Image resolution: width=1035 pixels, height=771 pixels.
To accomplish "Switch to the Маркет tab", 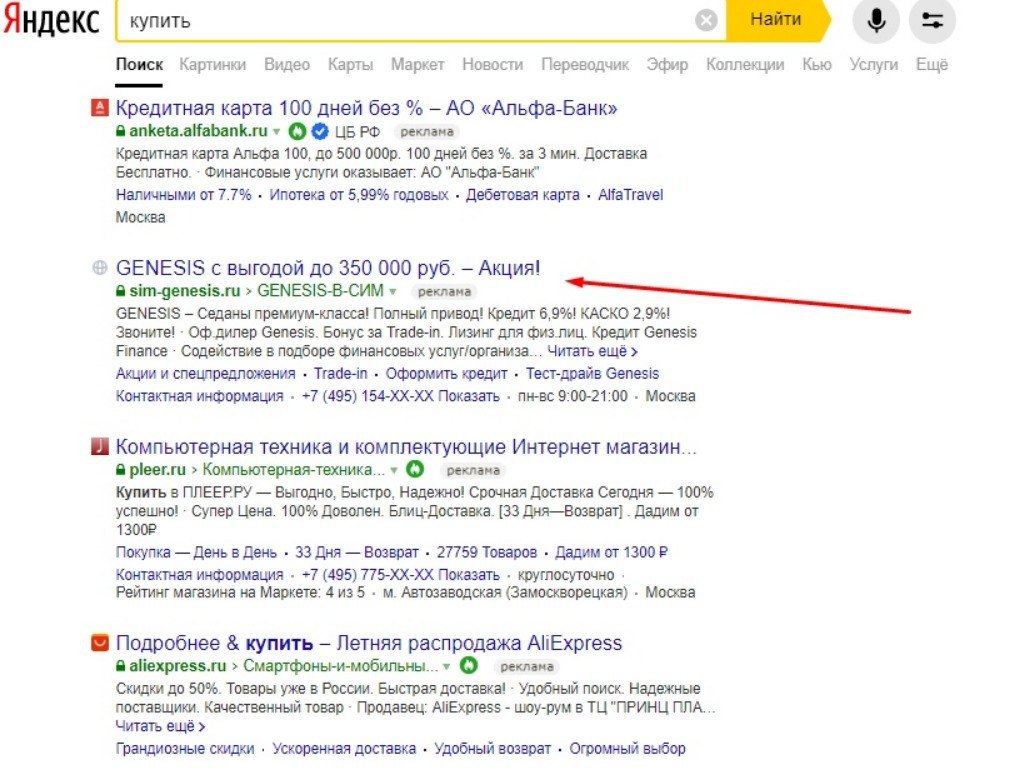I will point(417,64).
